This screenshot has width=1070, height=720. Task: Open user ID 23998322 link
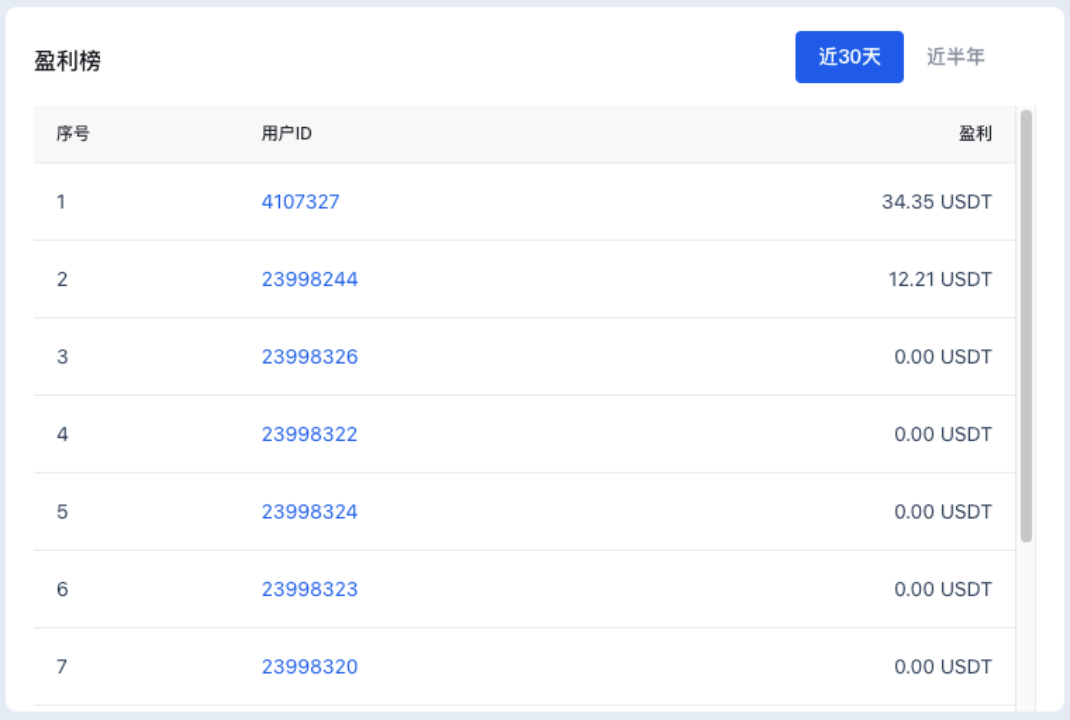(x=310, y=434)
